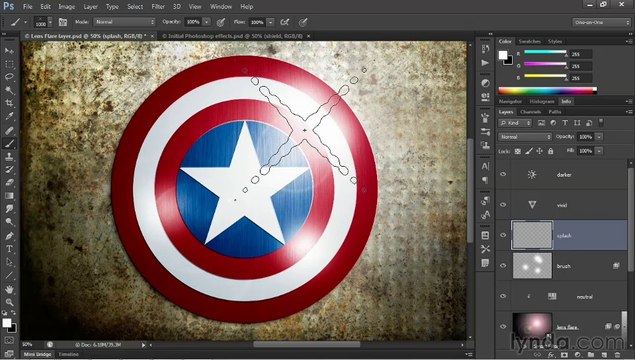Toggle lock all padlock icon

click(550, 151)
